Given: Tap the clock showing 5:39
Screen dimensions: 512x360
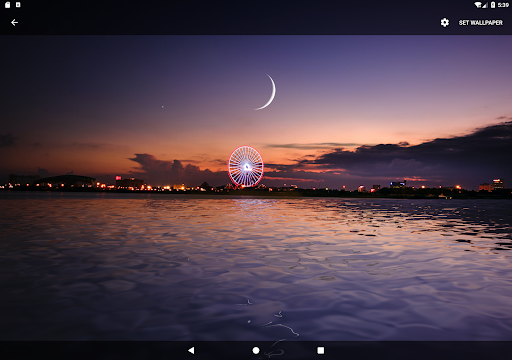Looking at the screenshot, I should point(503,5).
